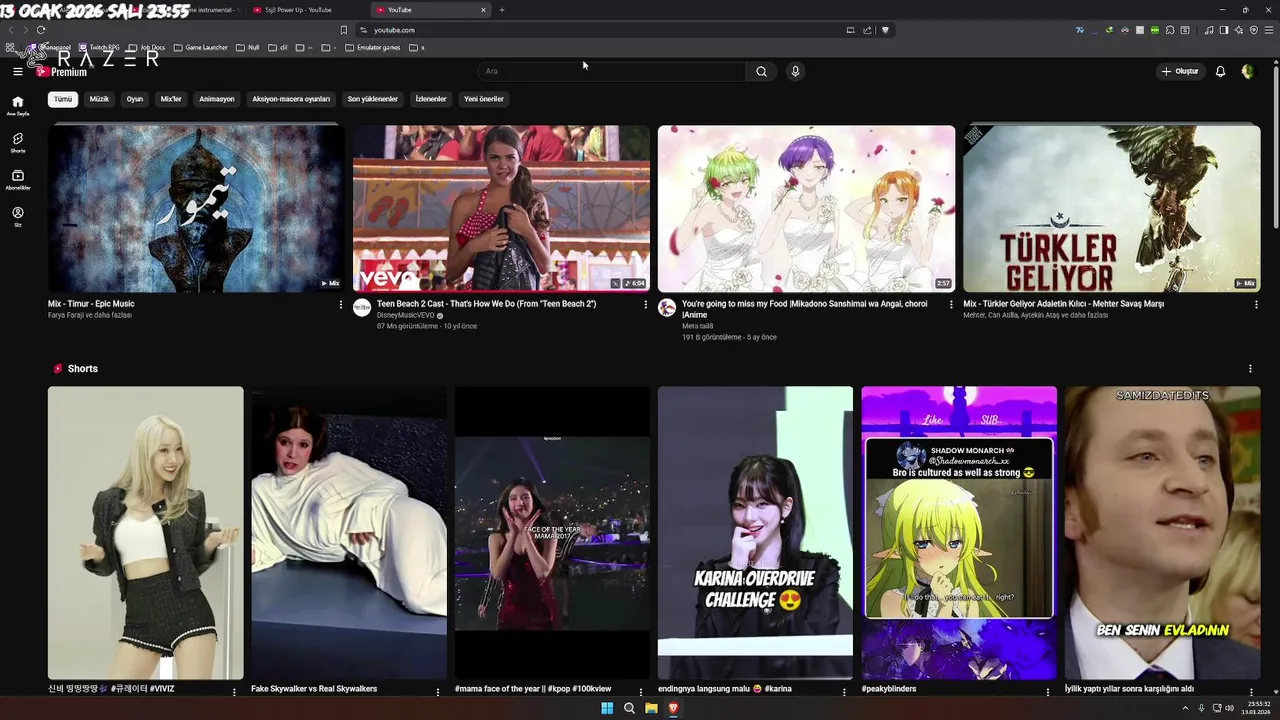Open the browser main menu hamburger
This screenshot has height=720, width=1280.
click(x=1269, y=30)
